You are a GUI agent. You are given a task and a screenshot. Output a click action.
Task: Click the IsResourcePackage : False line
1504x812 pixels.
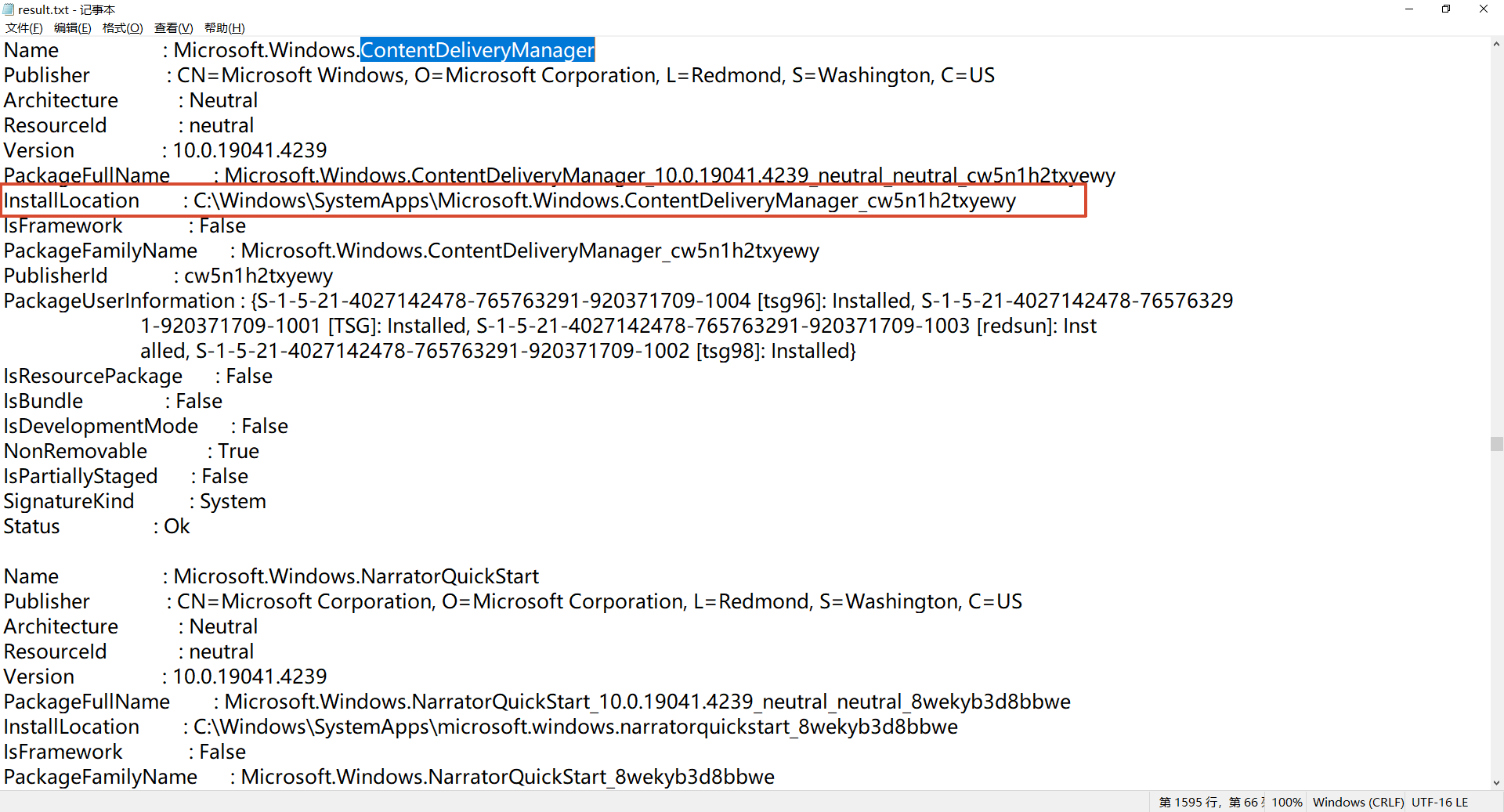[x=138, y=376]
